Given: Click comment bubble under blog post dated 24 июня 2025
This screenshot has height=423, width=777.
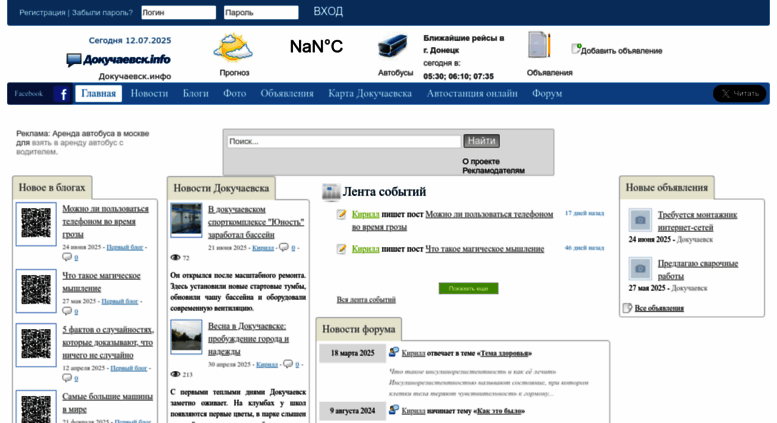Looking at the screenshot, I should (x=67, y=257).
